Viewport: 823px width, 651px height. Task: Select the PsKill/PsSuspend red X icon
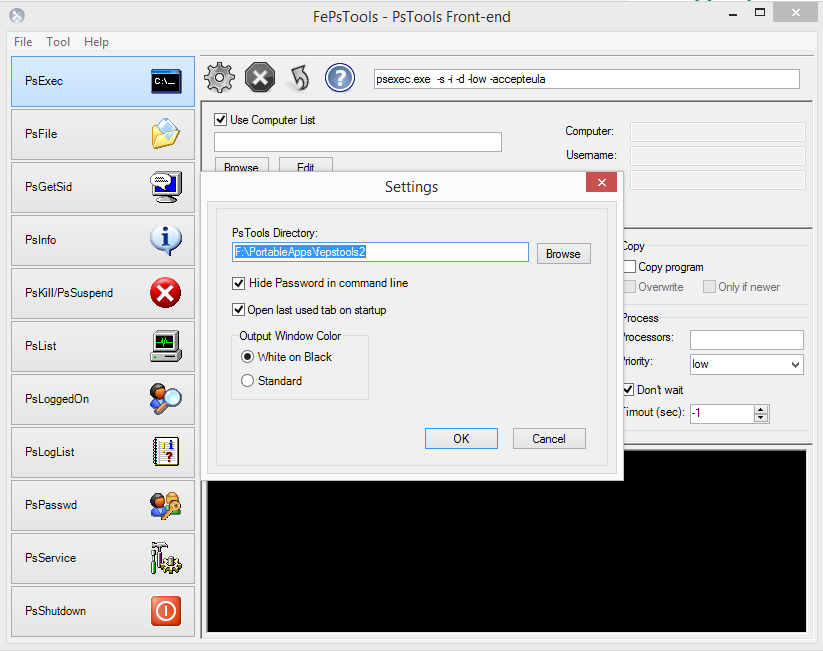pos(166,293)
